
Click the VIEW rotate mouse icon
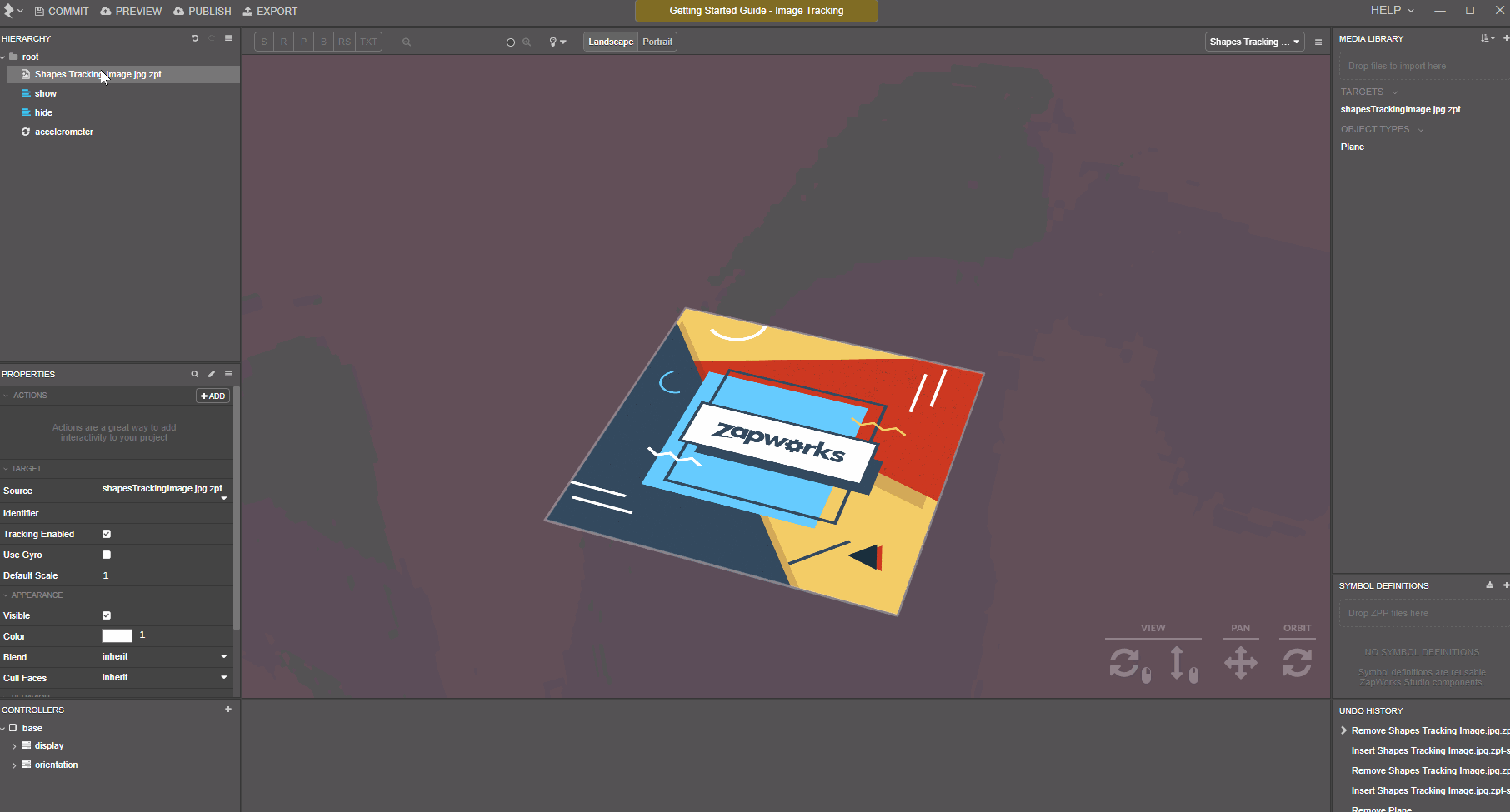1130,664
